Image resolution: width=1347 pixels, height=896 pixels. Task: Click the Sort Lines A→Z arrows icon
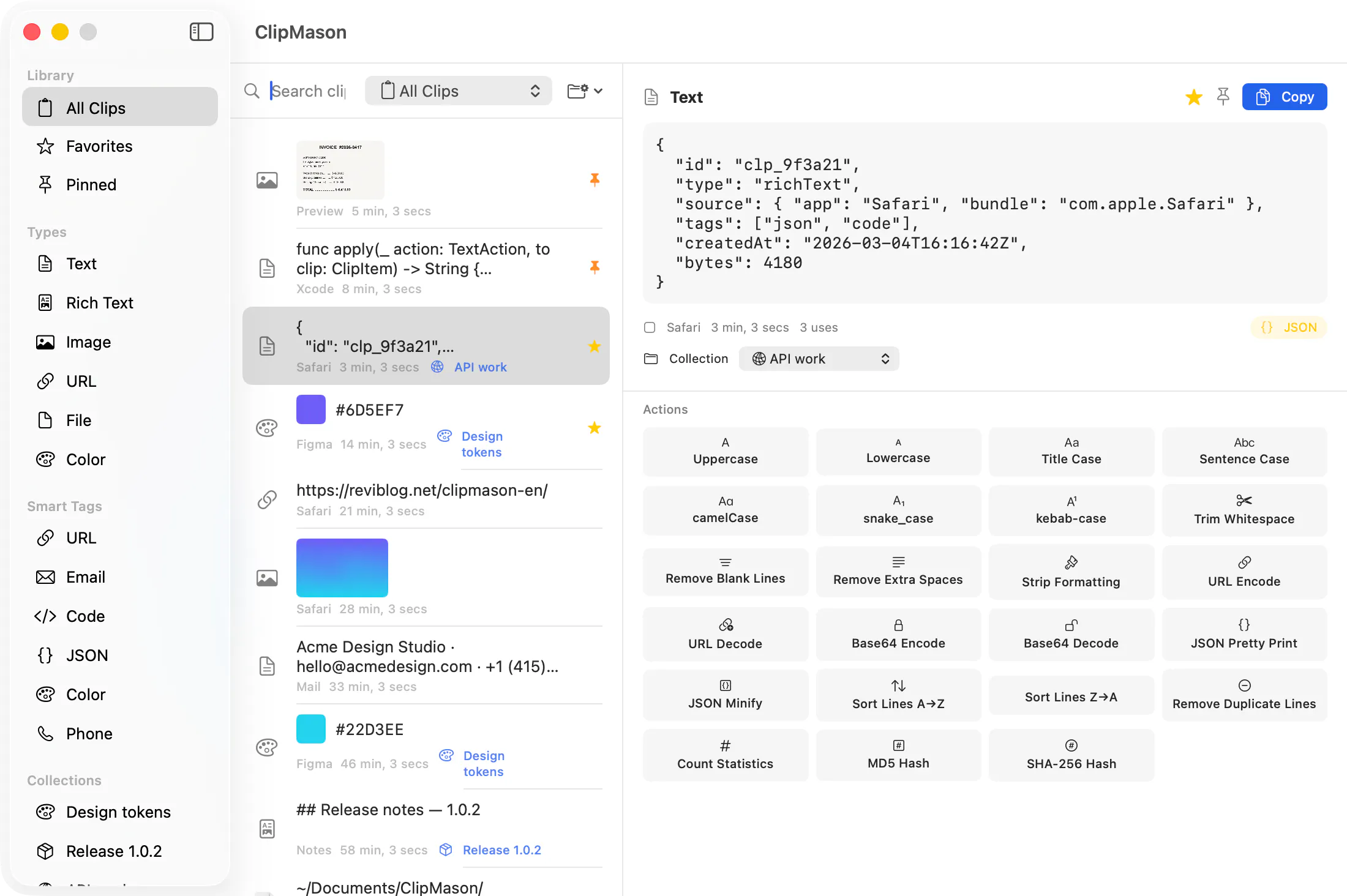click(898, 685)
